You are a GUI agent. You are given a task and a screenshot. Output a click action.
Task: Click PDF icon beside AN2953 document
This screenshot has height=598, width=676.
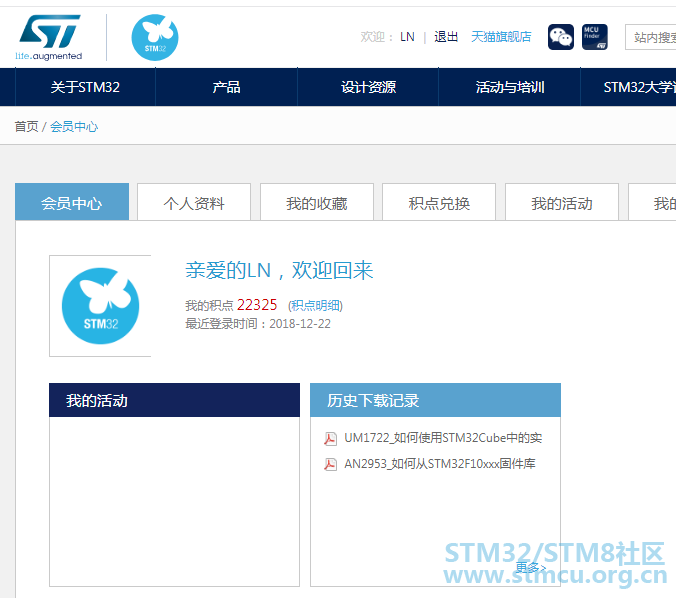pos(330,464)
